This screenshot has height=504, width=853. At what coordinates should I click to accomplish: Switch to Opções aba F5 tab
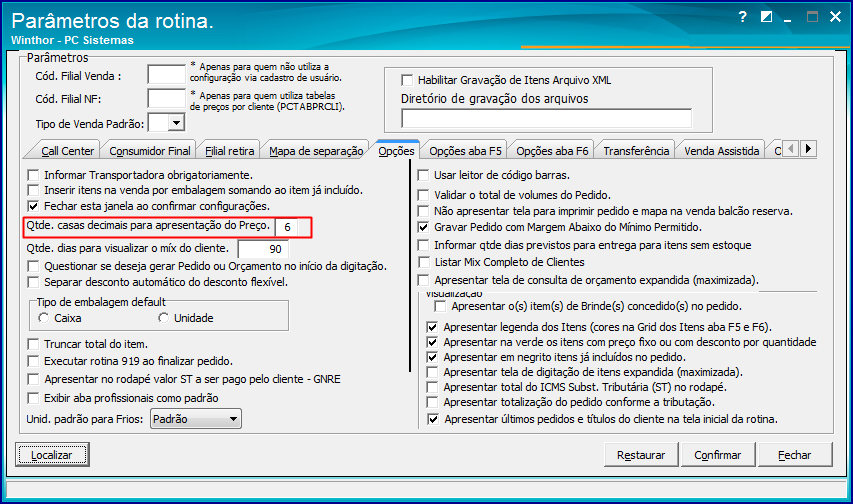(x=465, y=151)
